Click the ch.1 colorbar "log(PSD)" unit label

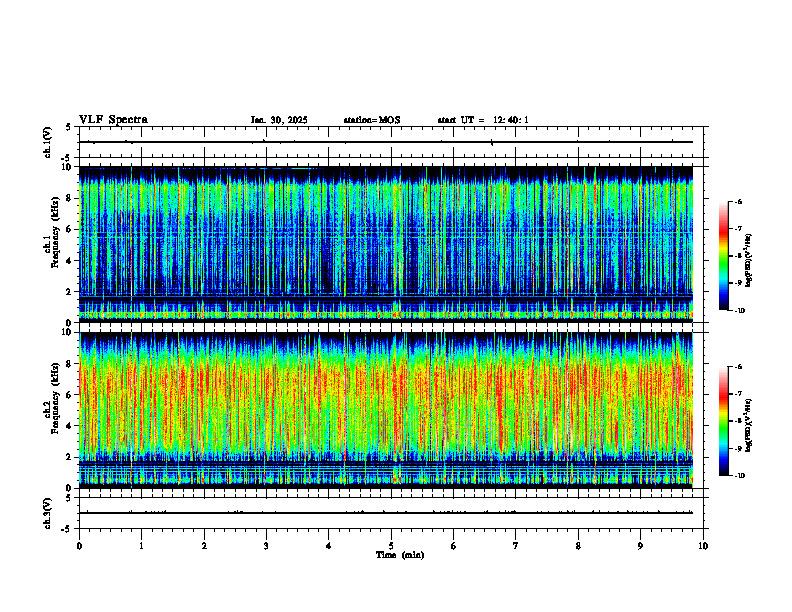click(749, 261)
